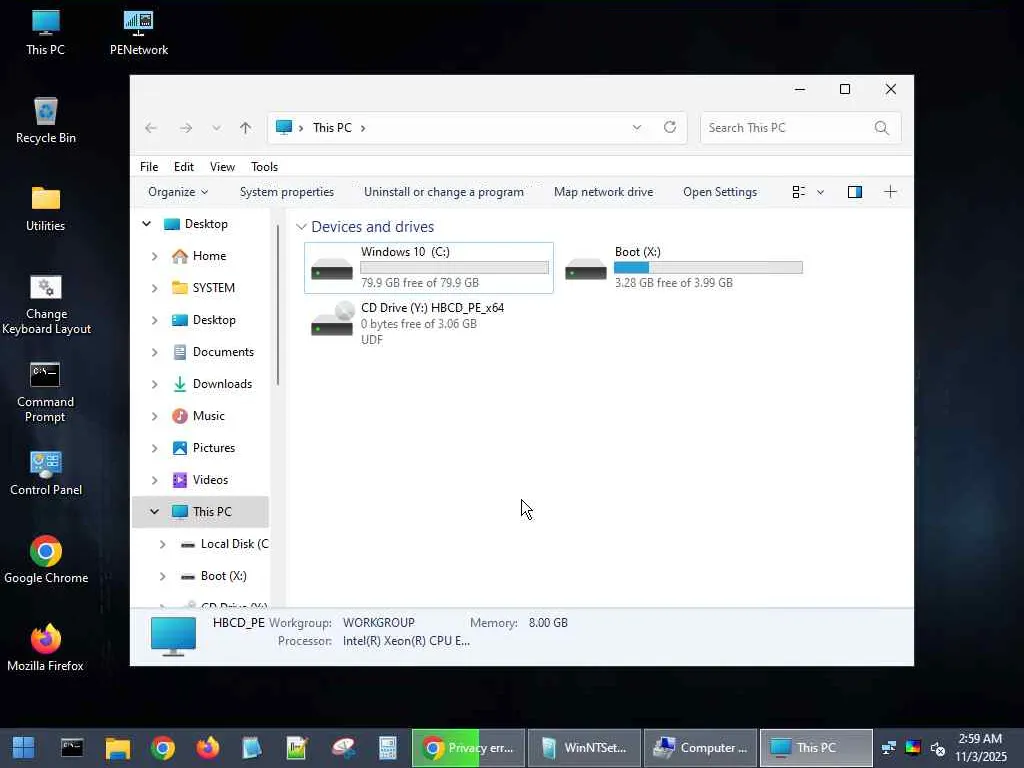This screenshot has height=768, width=1024.
Task: Open recent locations dropdown arrow
Action: (216, 128)
